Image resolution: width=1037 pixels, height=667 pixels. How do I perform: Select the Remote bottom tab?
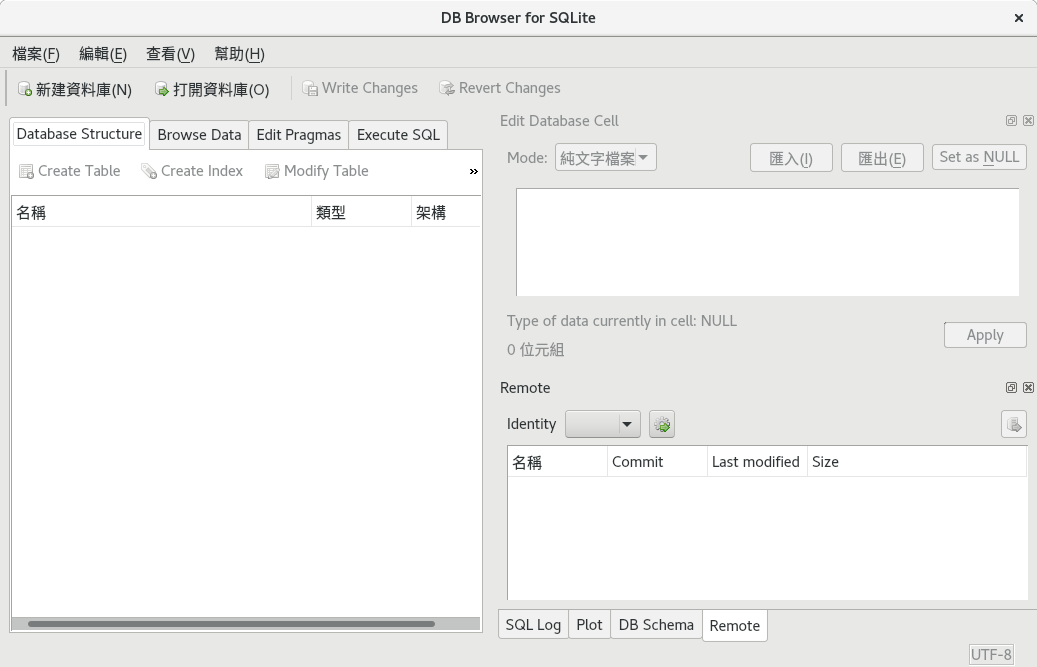coord(735,625)
